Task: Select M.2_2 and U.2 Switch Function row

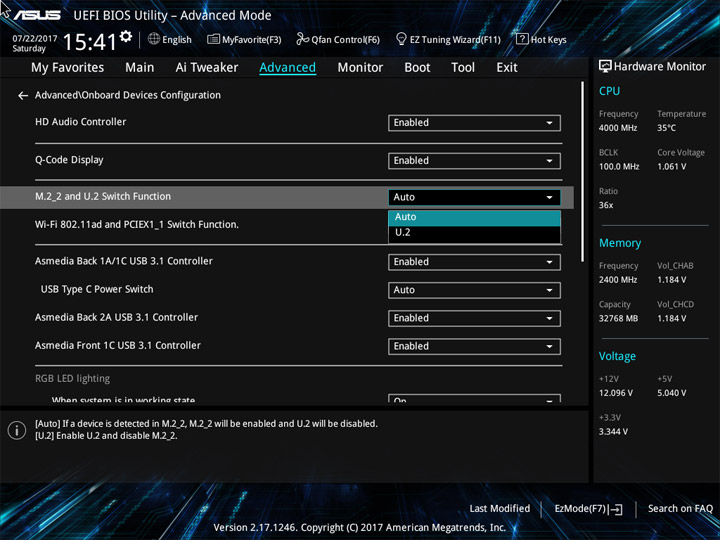Action: click(287, 197)
